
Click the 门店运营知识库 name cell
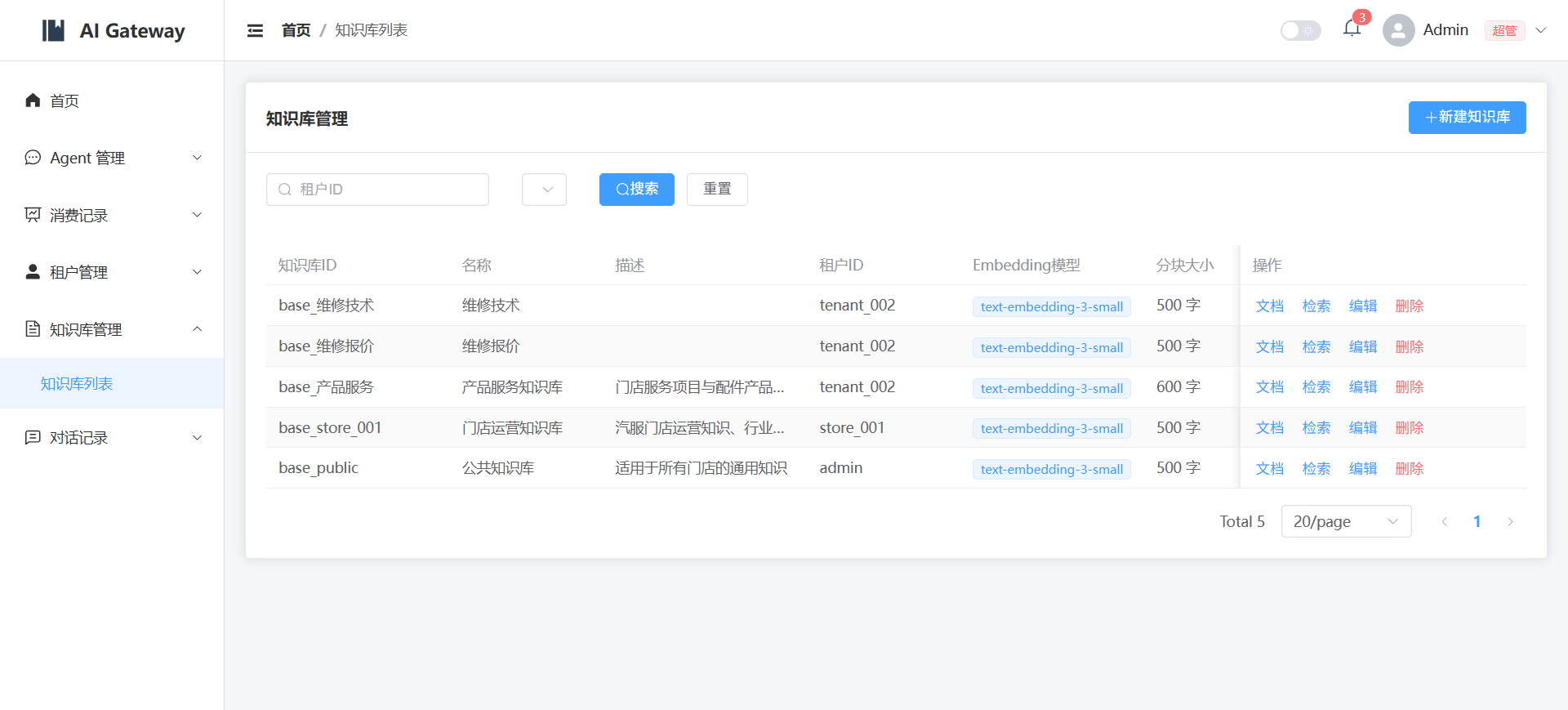tap(513, 427)
